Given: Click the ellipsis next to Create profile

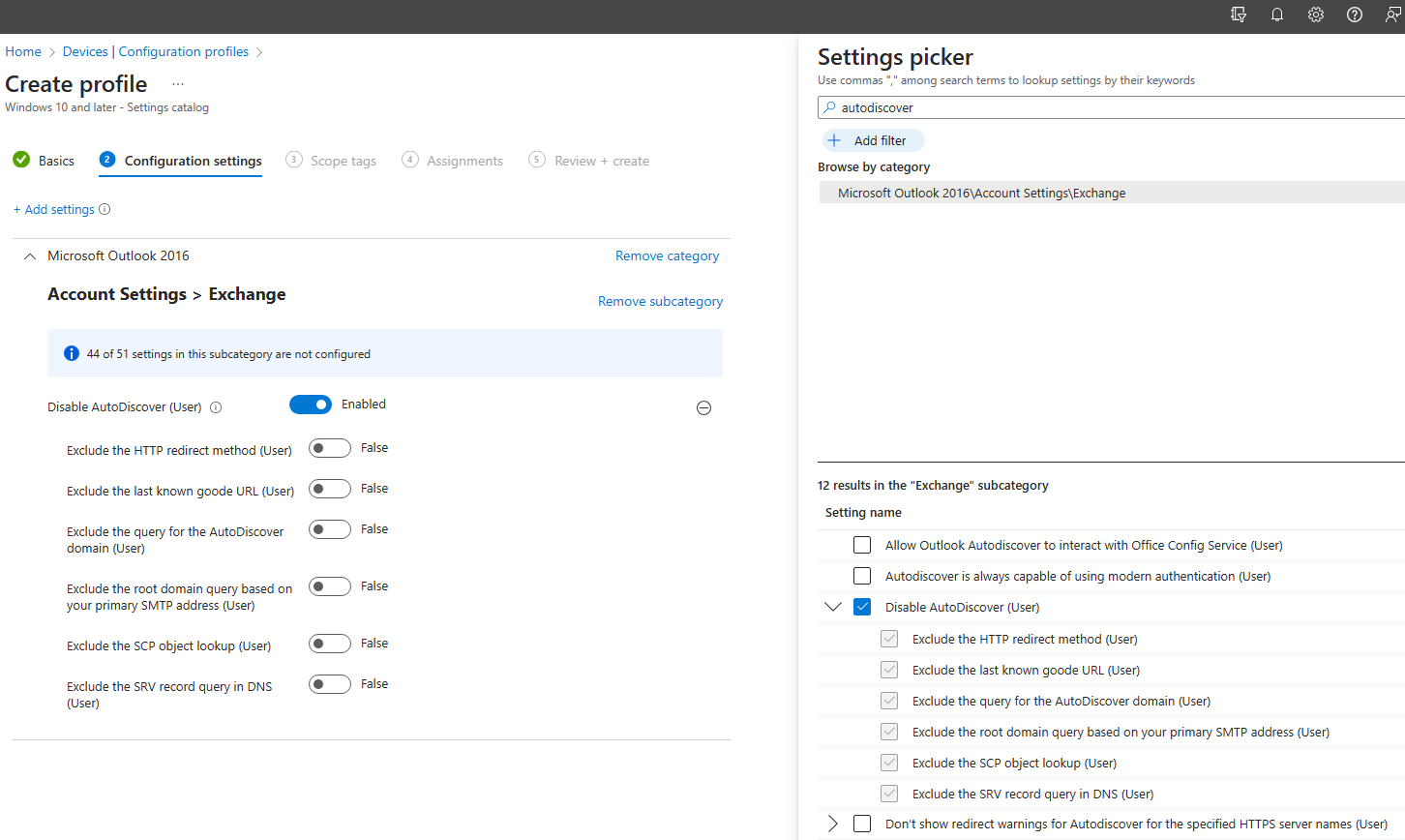Looking at the screenshot, I should click(178, 84).
